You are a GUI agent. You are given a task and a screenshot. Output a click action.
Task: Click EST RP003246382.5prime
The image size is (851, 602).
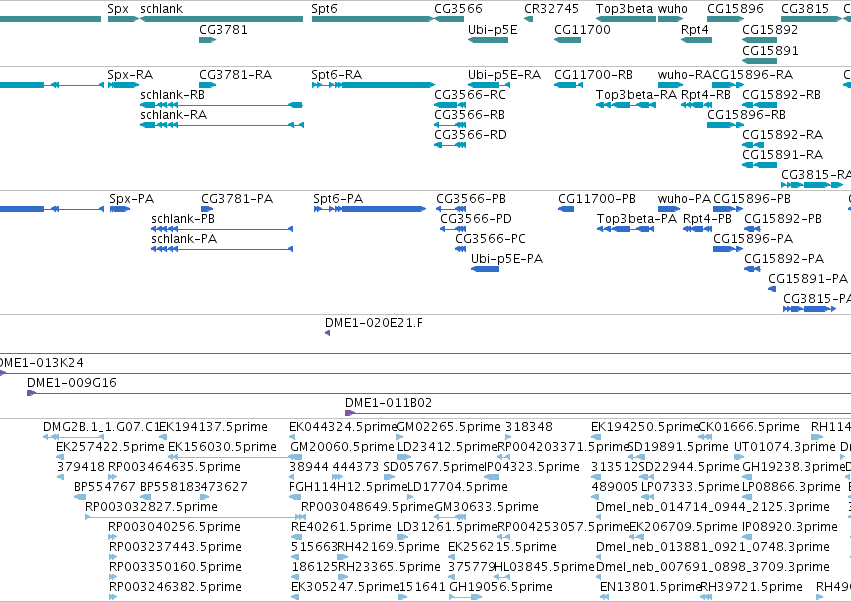[x=175, y=587]
